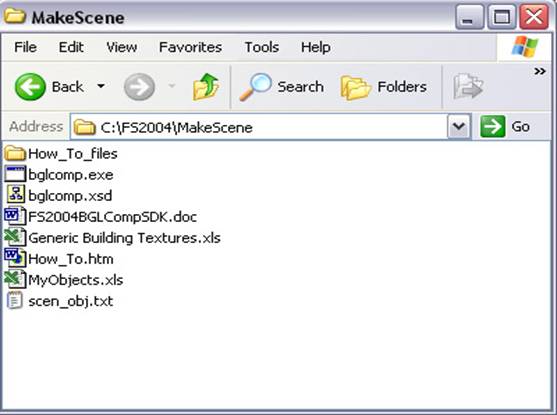This screenshot has width=557, height=415.
Task: Toggle the Folders pane icon
Action: click(x=356, y=87)
